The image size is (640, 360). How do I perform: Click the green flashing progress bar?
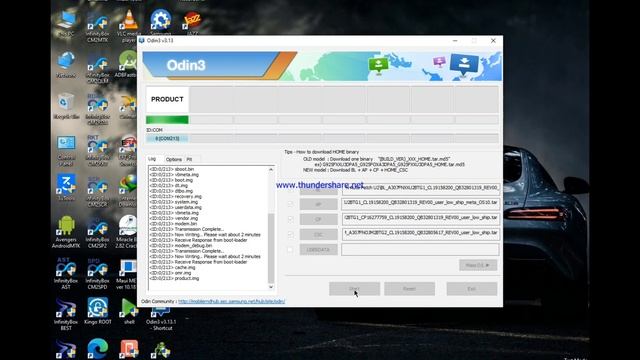pyautogui.click(x=167, y=120)
